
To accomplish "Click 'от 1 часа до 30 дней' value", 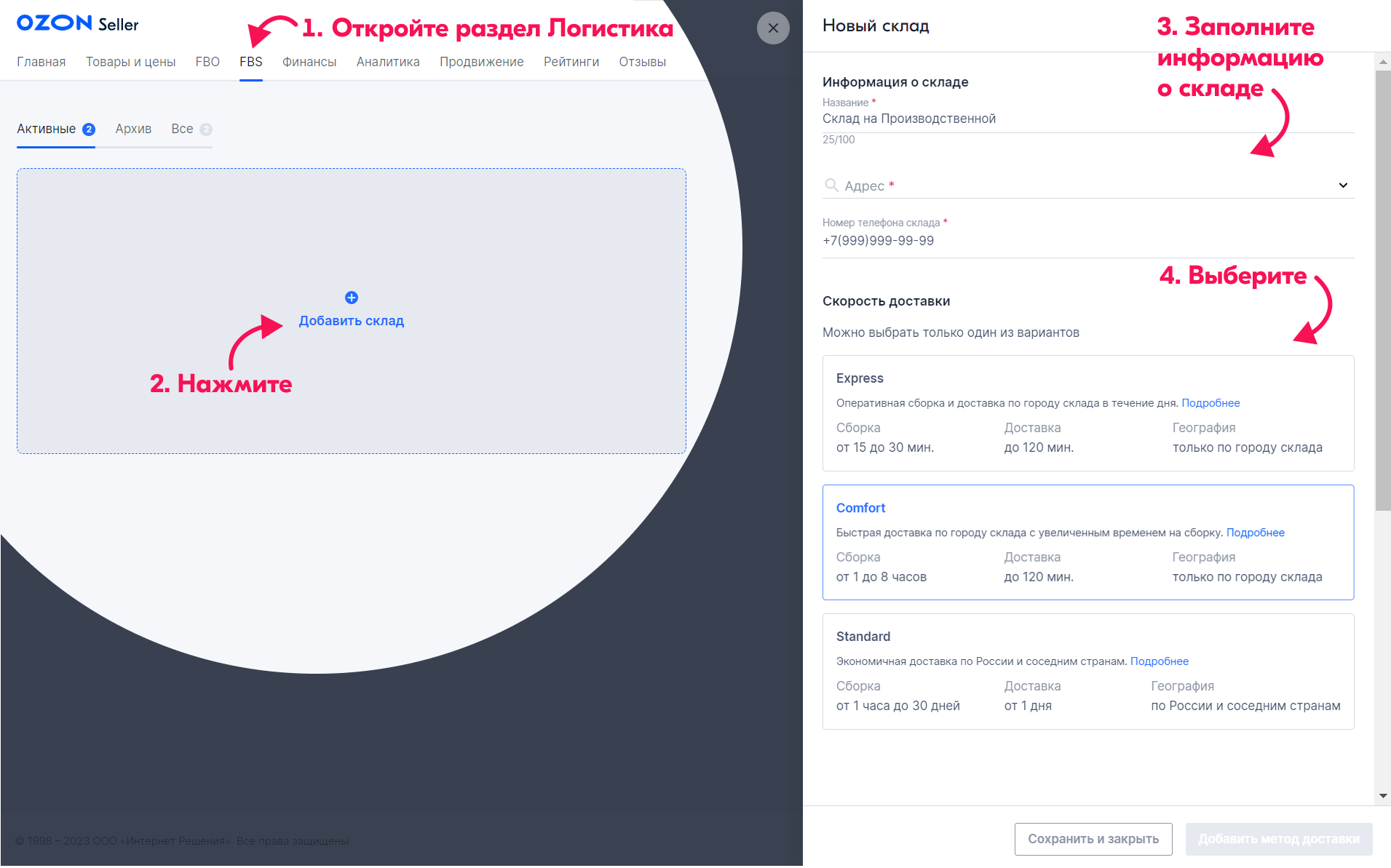I will pos(898,706).
